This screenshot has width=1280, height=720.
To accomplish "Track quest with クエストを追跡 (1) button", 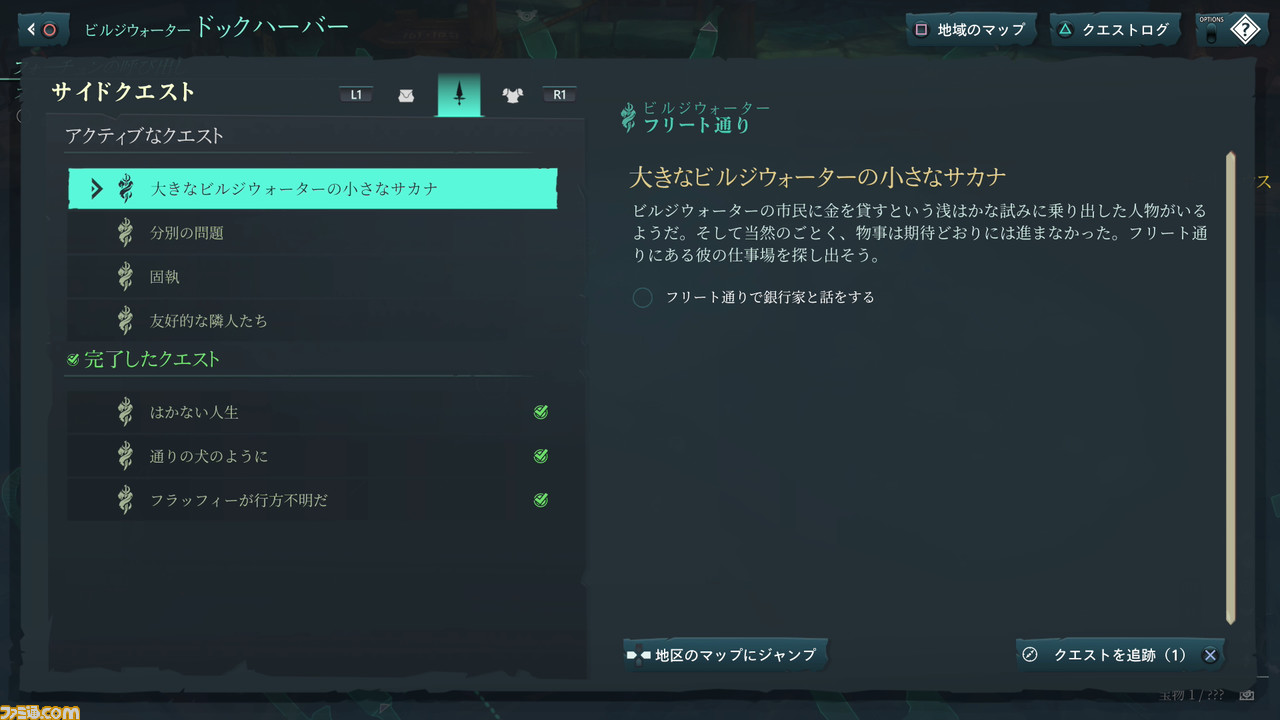I will point(1119,655).
